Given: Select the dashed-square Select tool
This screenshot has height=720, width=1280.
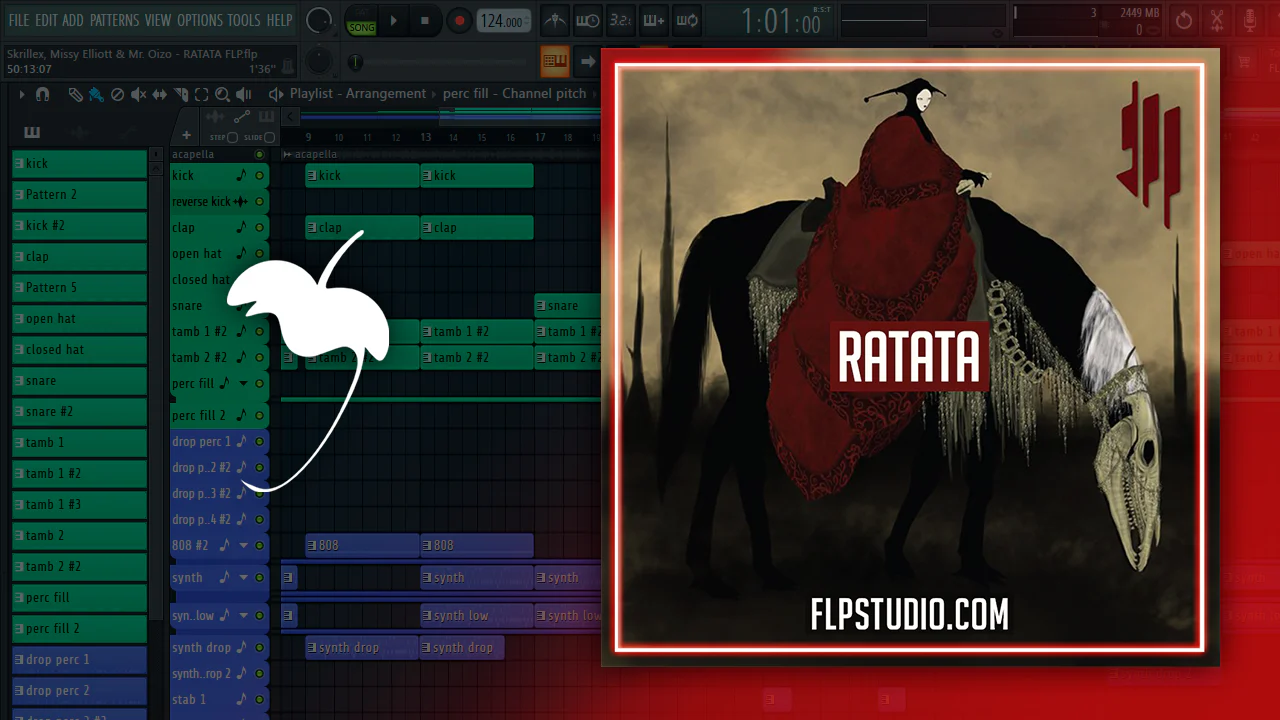Looking at the screenshot, I should point(201,94).
